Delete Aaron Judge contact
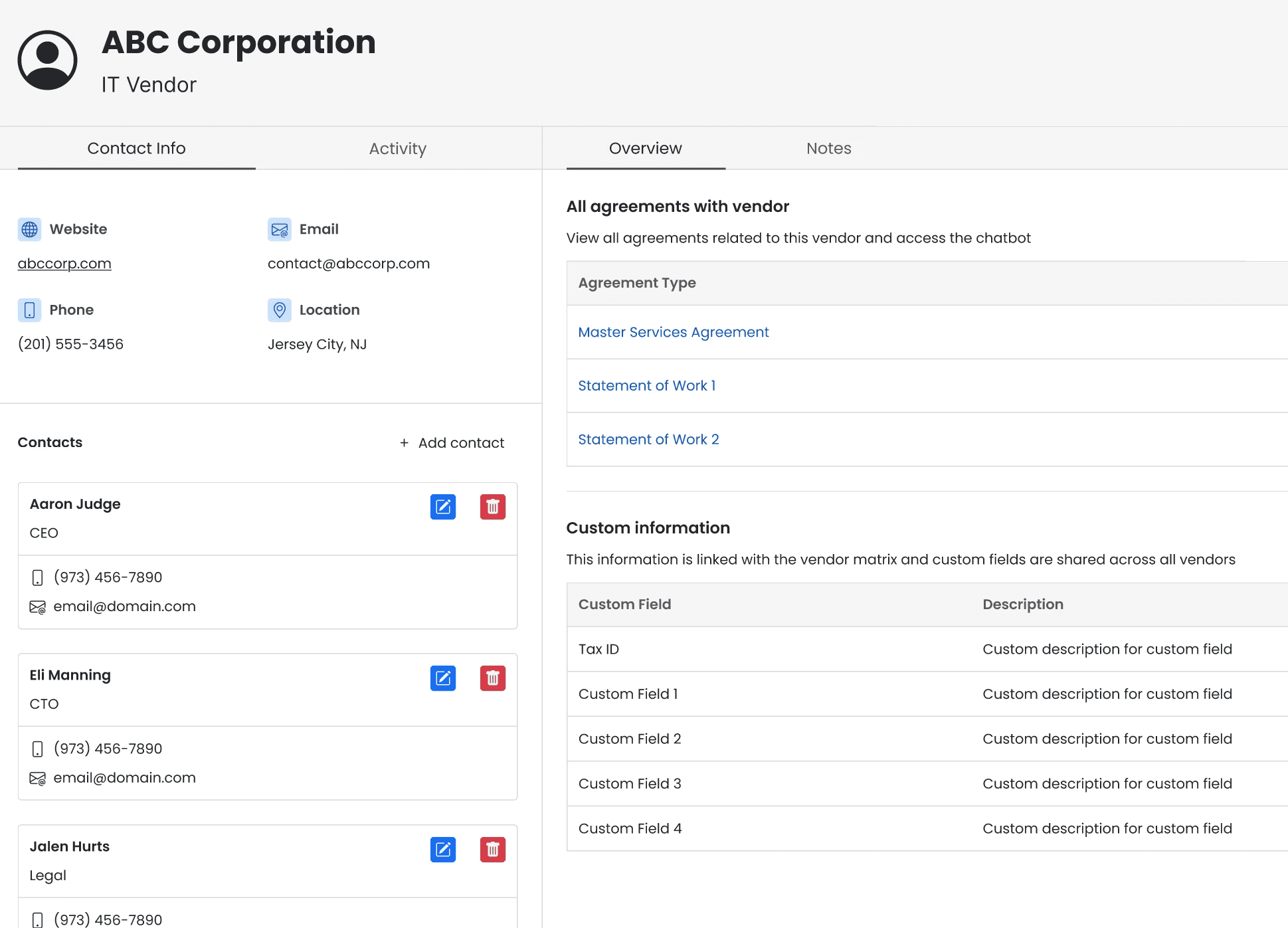 point(492,507)
